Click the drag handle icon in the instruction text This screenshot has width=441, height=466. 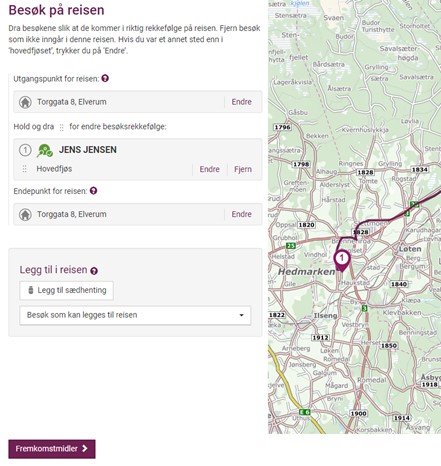coord(61,127)
